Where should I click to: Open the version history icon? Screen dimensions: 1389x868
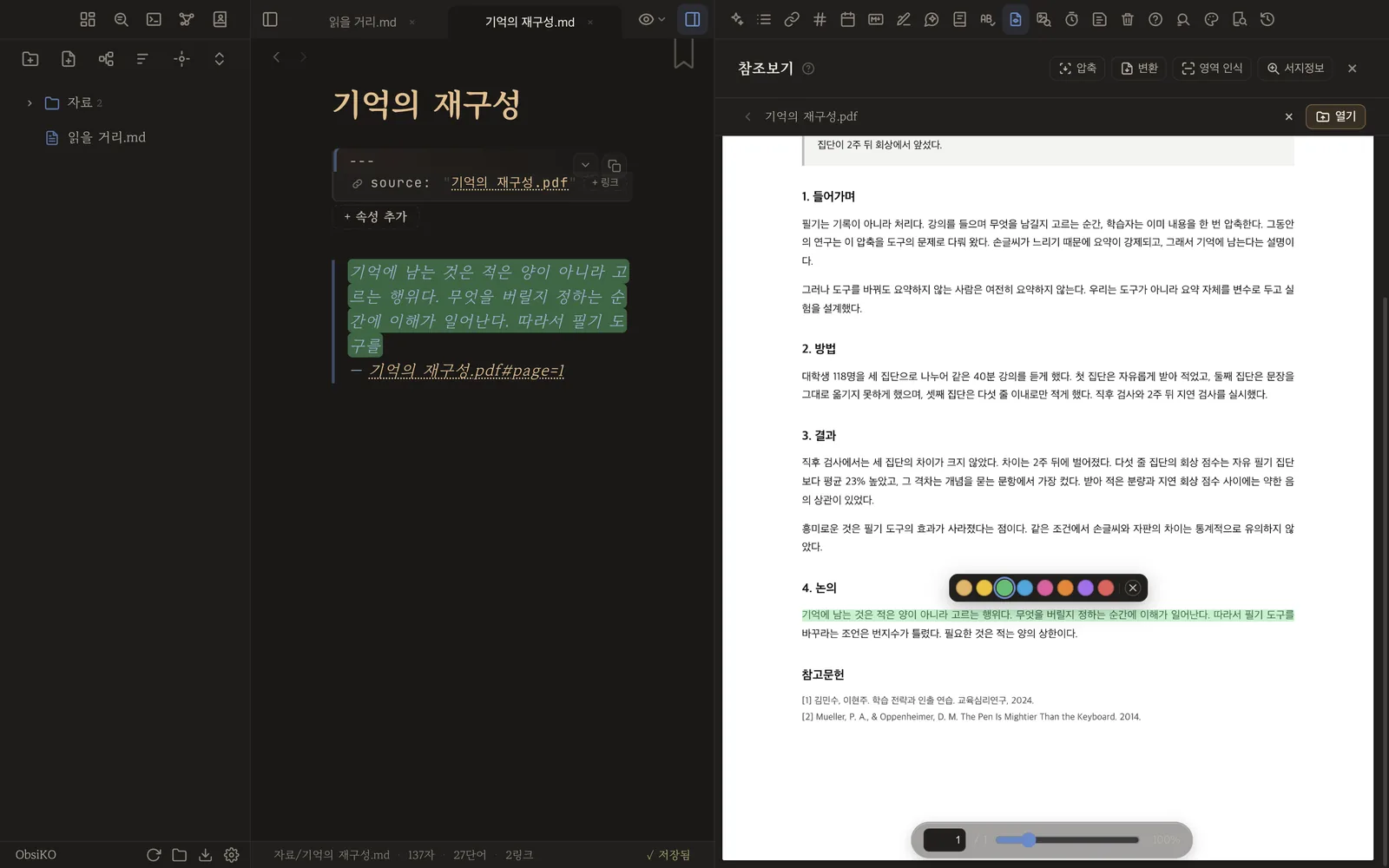coord(1267,19)
